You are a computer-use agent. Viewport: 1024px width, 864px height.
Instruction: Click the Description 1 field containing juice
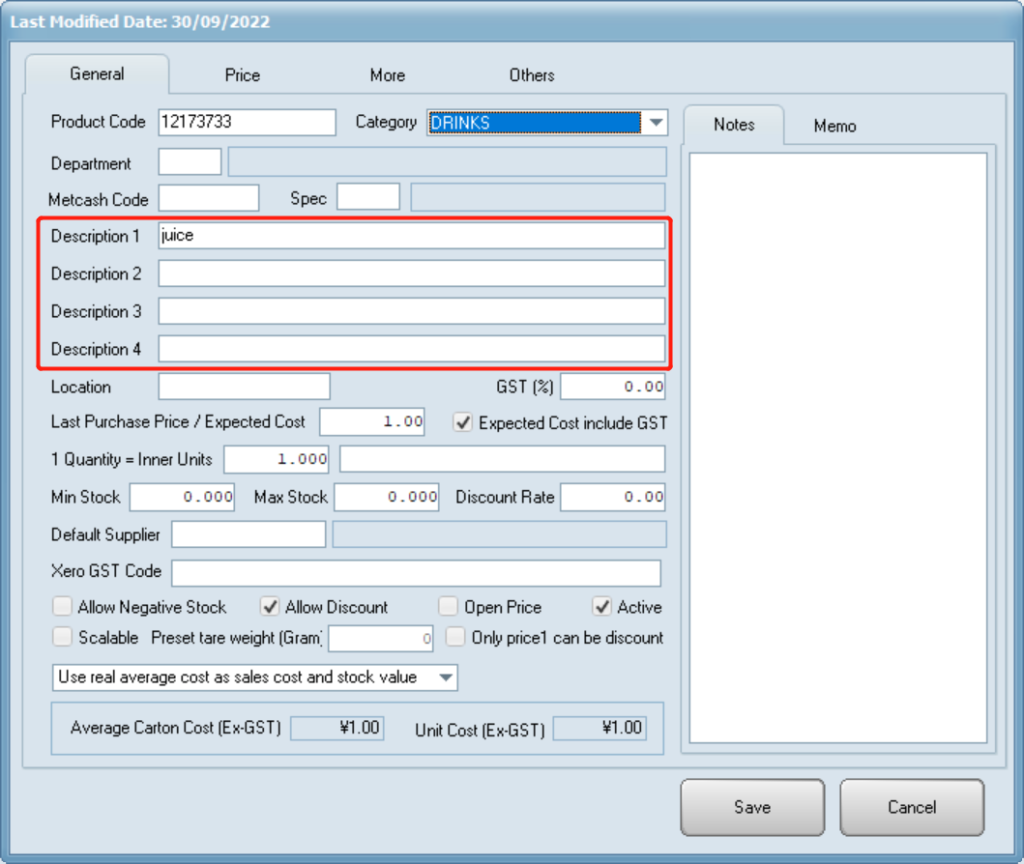410,236
